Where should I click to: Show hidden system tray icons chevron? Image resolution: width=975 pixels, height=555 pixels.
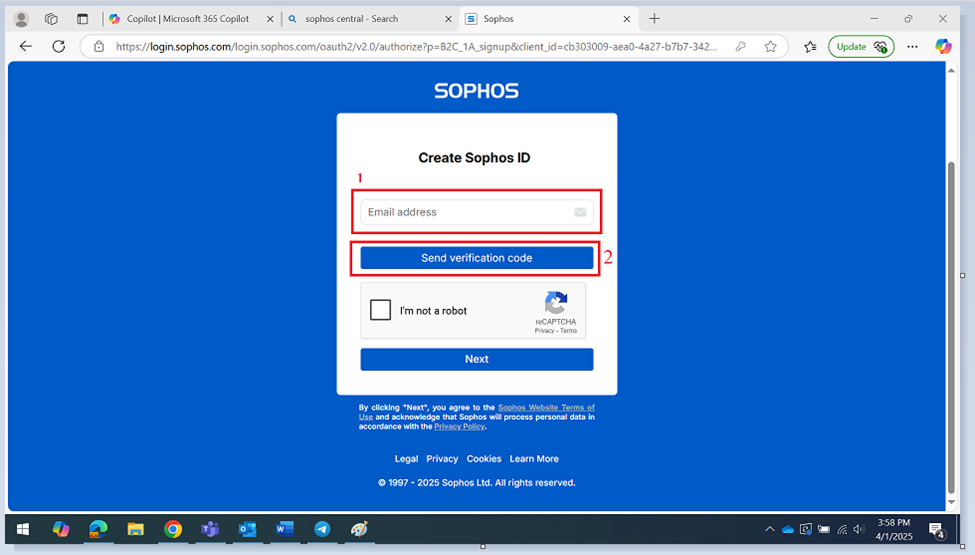[769, 529]
